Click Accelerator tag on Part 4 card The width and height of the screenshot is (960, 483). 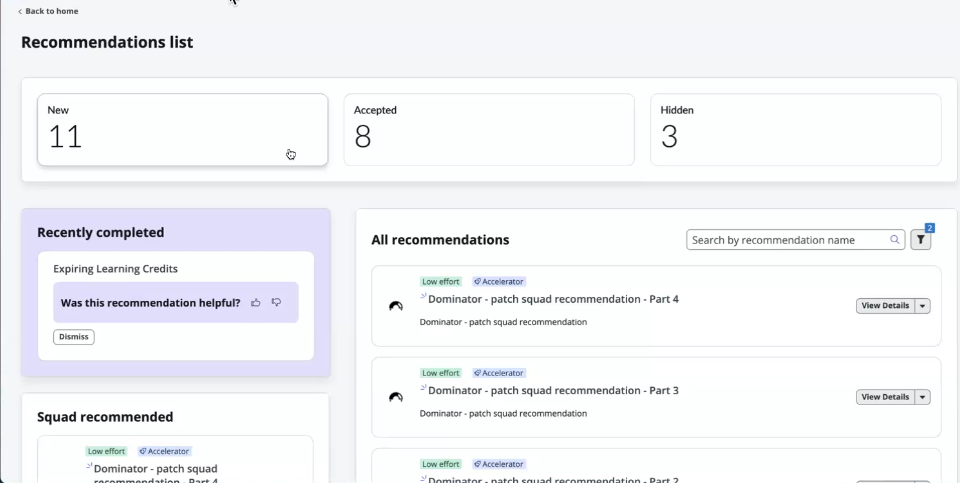click(x=499, y=282)
